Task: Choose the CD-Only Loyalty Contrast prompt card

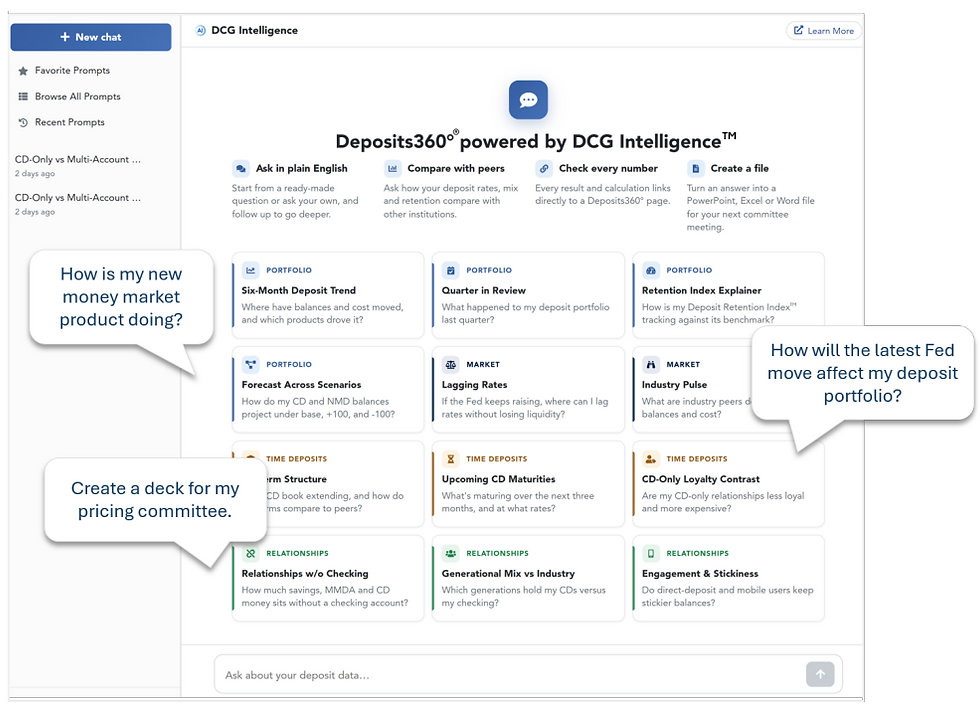Action: click(x=728, y=483)
